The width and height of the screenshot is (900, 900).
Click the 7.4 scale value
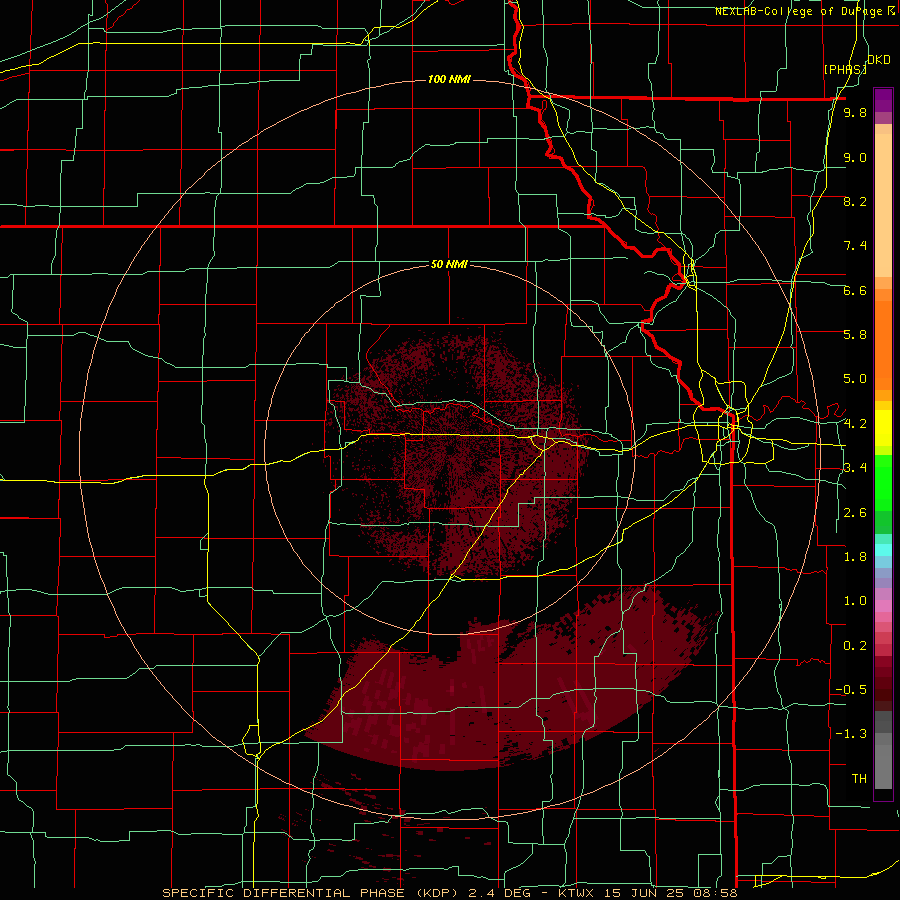(855, 246)
